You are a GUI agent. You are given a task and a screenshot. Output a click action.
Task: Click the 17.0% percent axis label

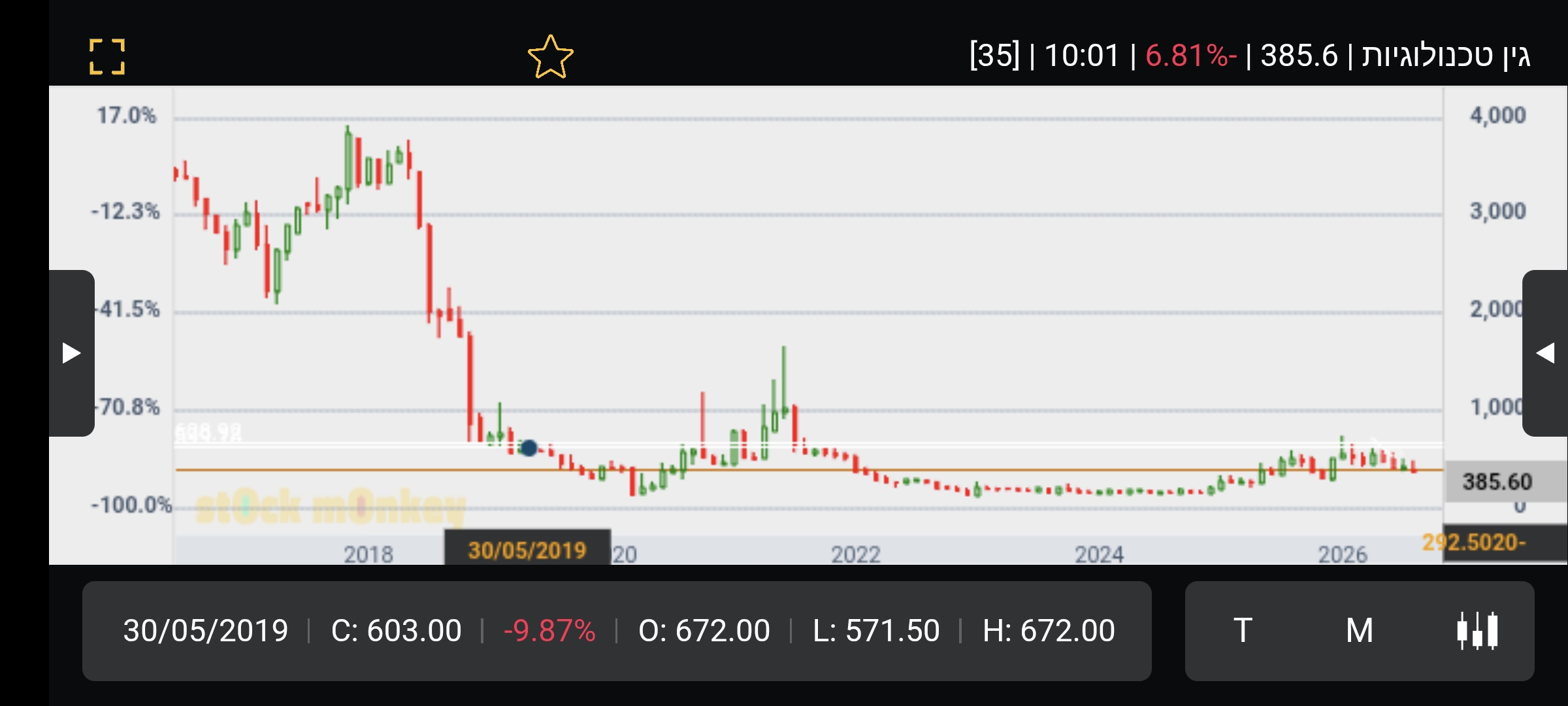127,116
